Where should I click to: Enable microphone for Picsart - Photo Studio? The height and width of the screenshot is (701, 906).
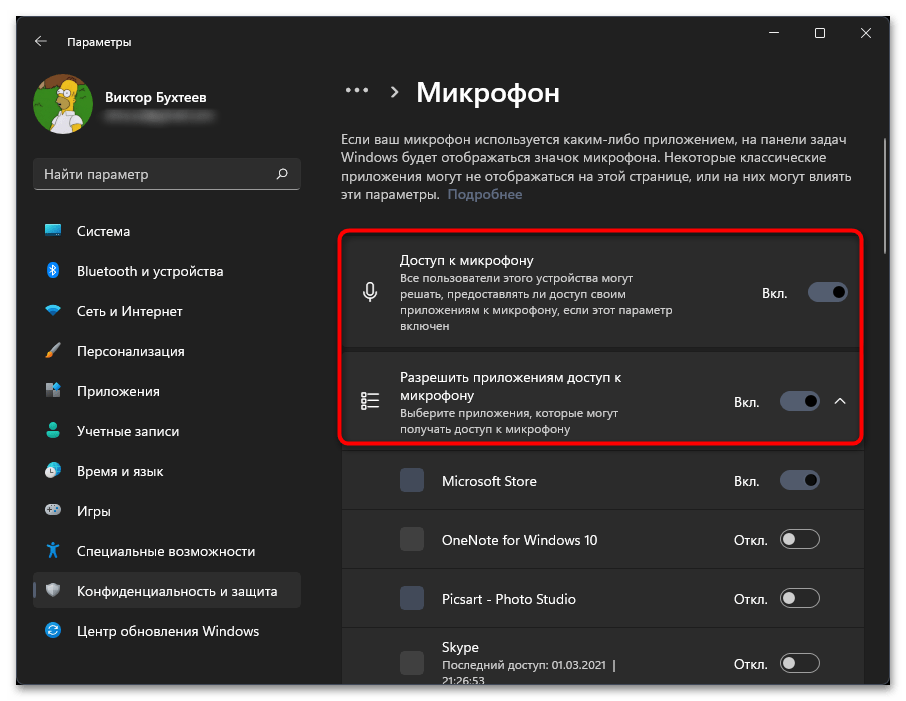(x=800, y=598)
